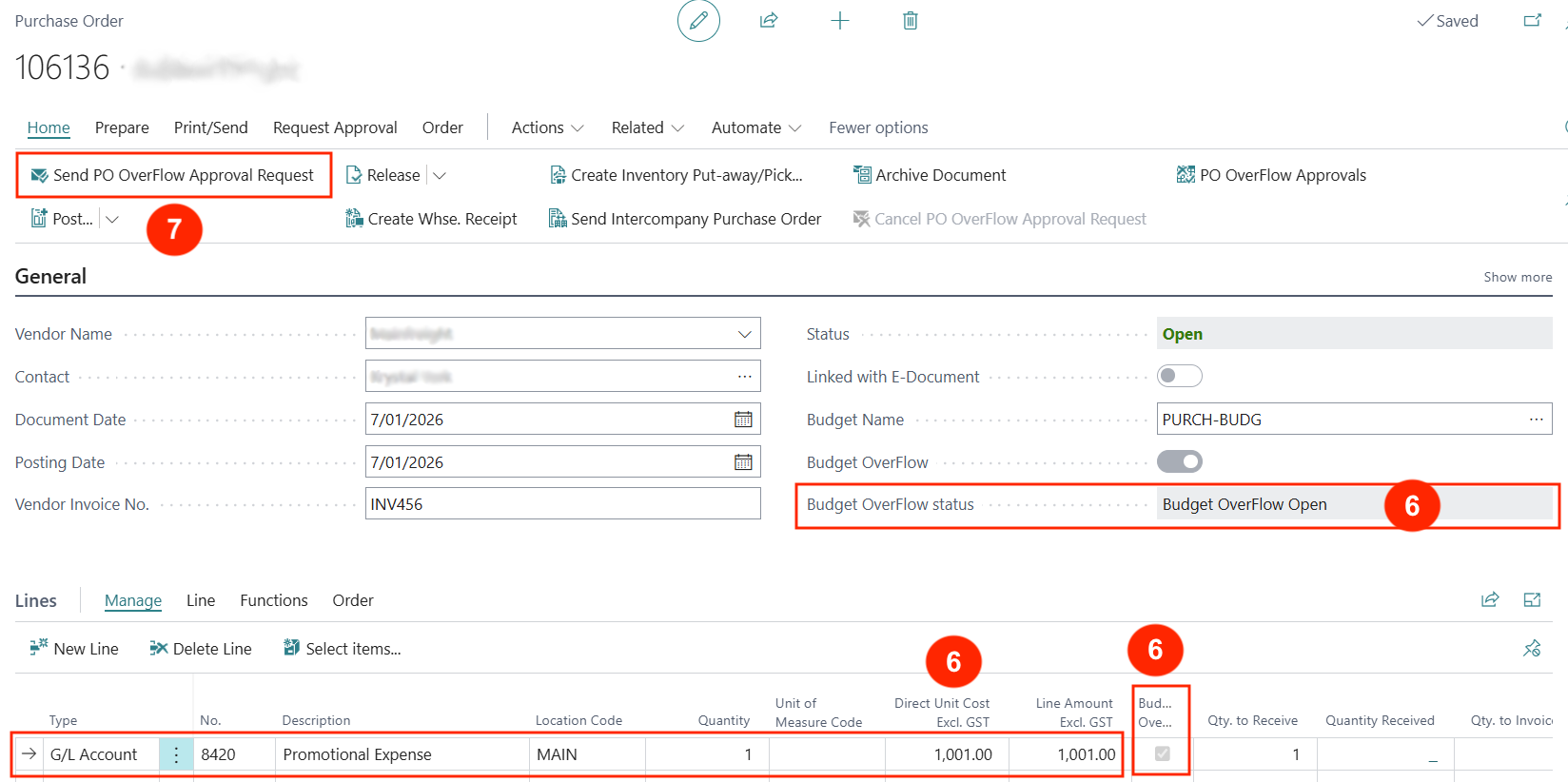Open the Request Approval tab

335,127
